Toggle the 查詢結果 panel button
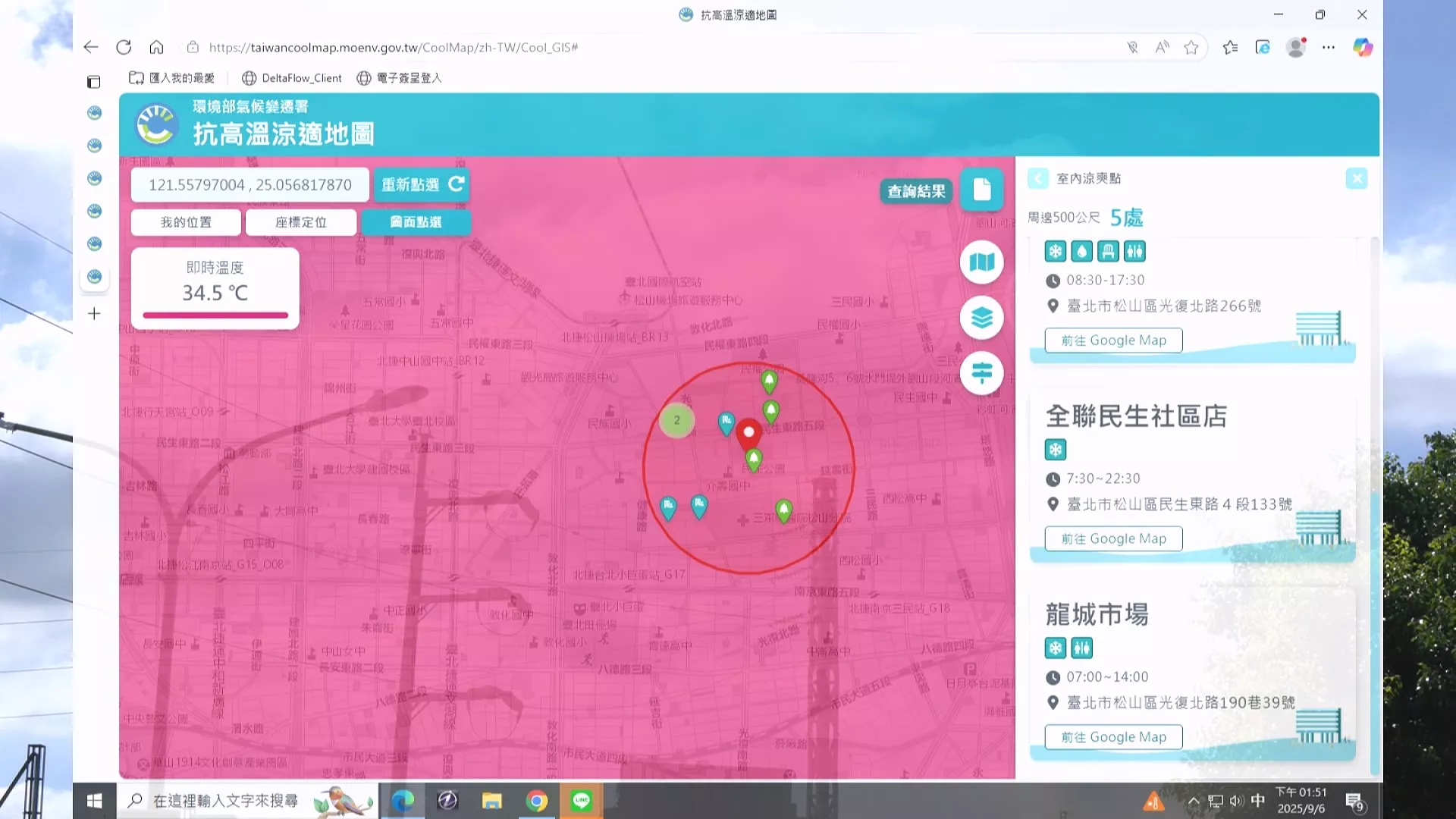 [x=916, y=191]
